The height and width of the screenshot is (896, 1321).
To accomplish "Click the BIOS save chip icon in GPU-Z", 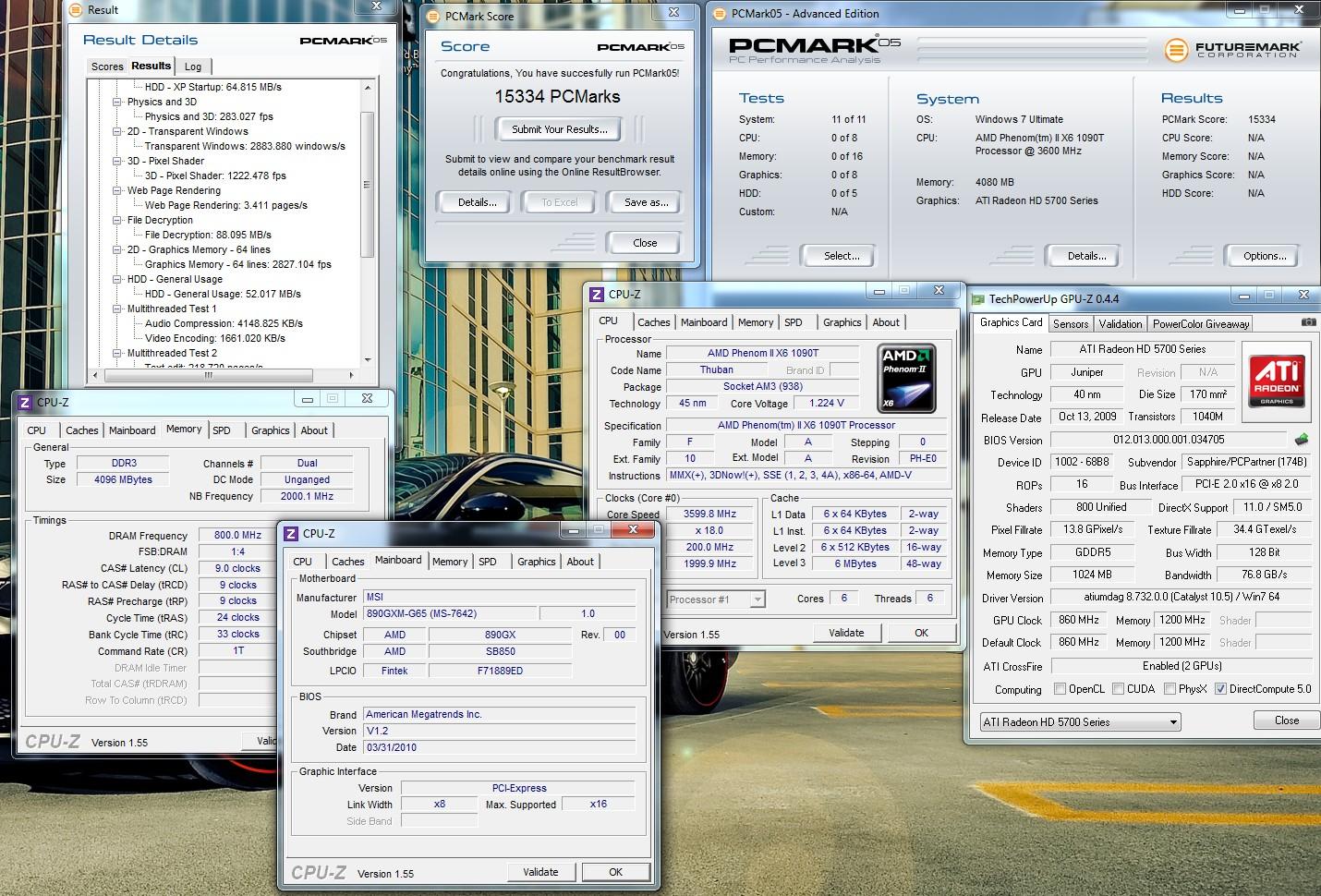I will (1302, 440).
